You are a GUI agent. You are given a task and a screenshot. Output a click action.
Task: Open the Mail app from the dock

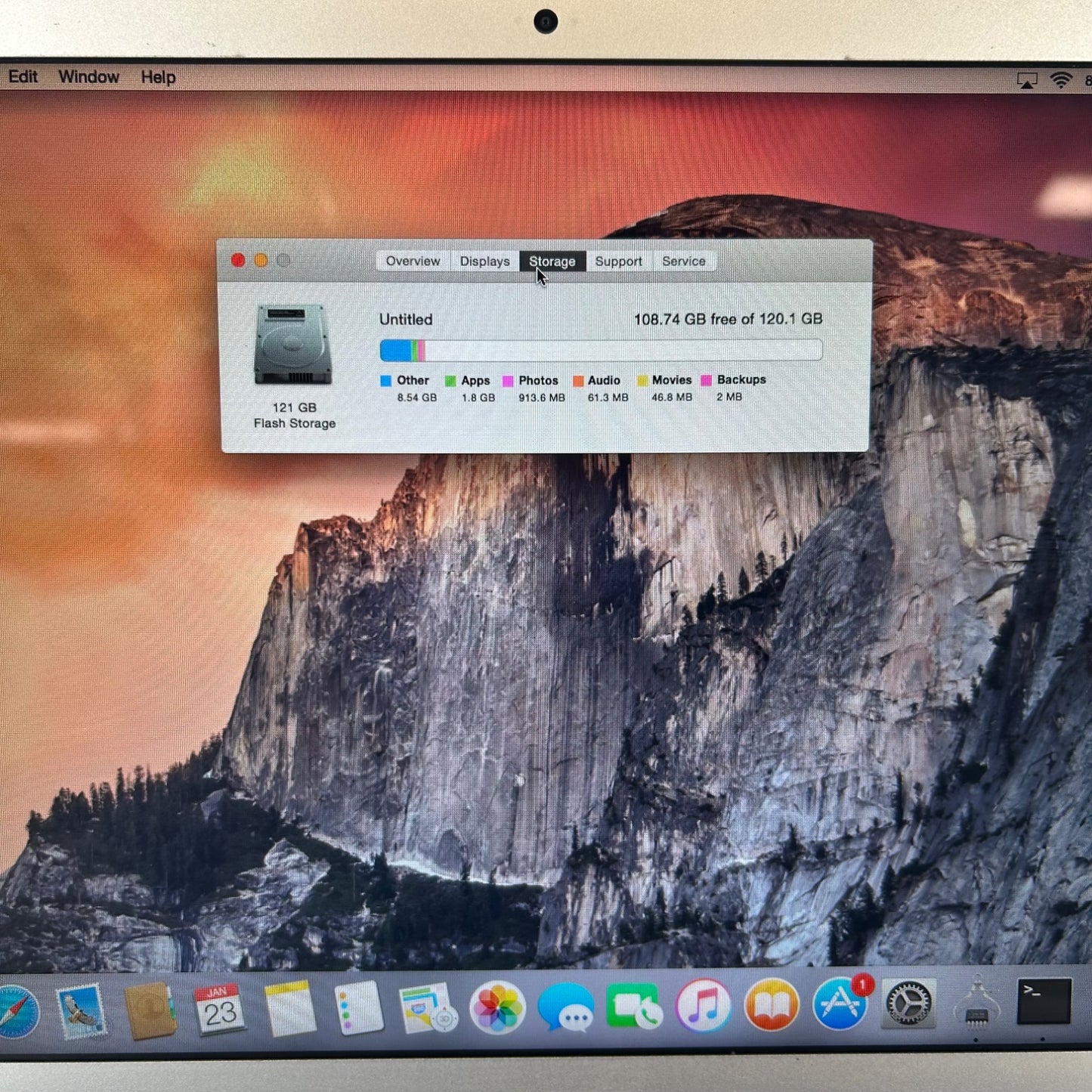coord(81,1010)
